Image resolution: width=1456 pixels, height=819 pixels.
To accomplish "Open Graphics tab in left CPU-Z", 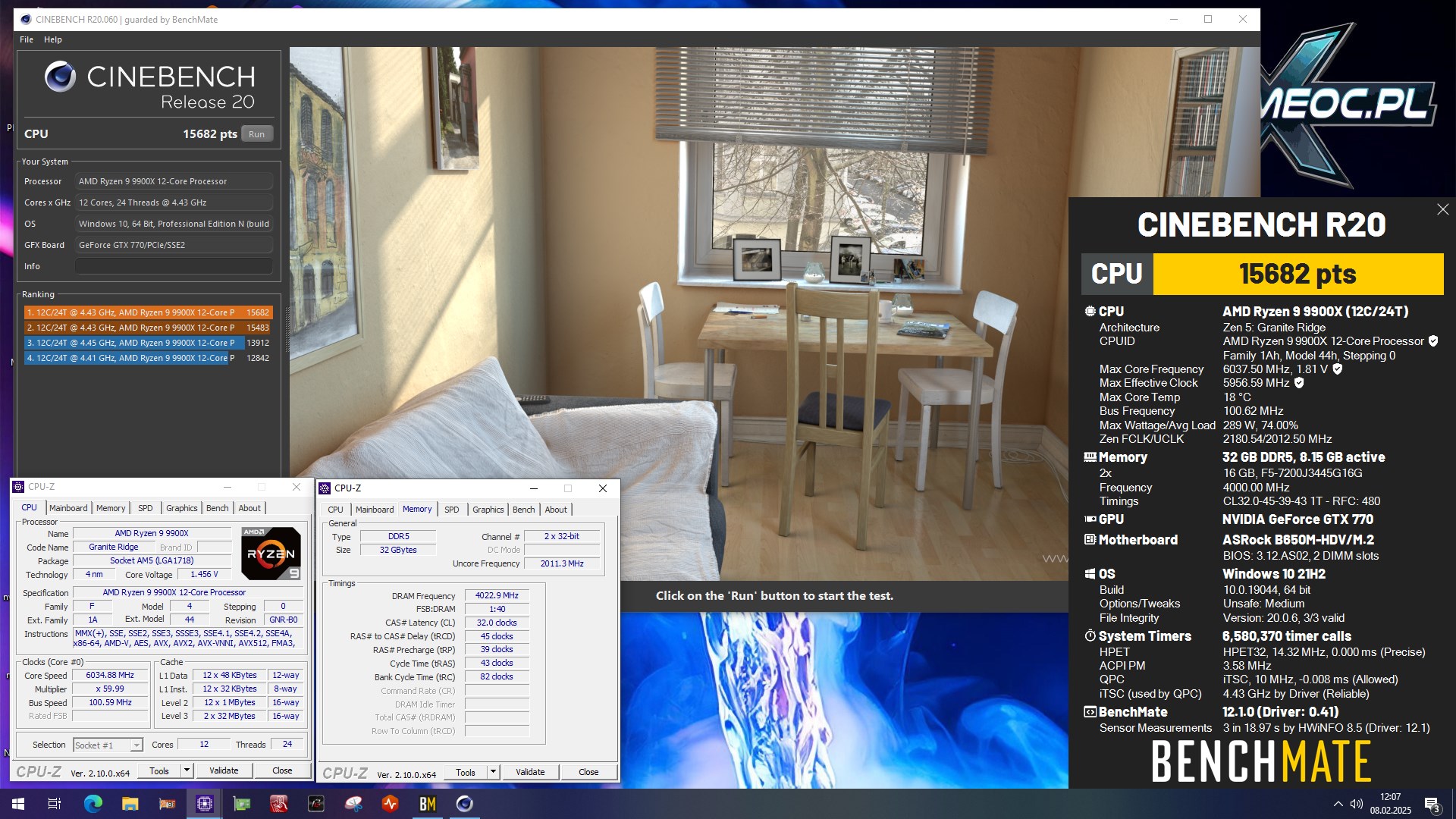I will click(182, 508).
